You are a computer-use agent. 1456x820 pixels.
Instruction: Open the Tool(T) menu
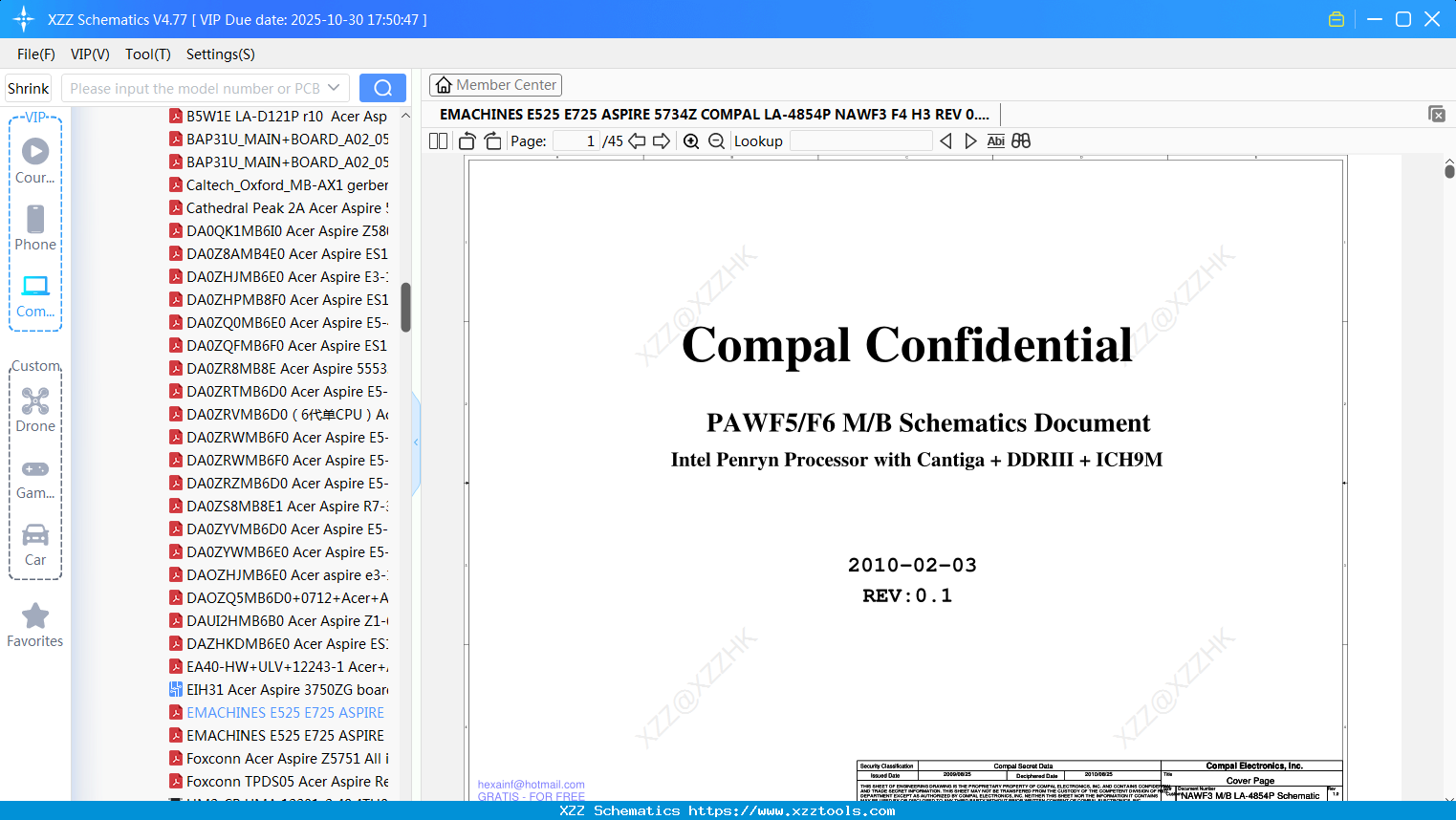coord(148,54)
